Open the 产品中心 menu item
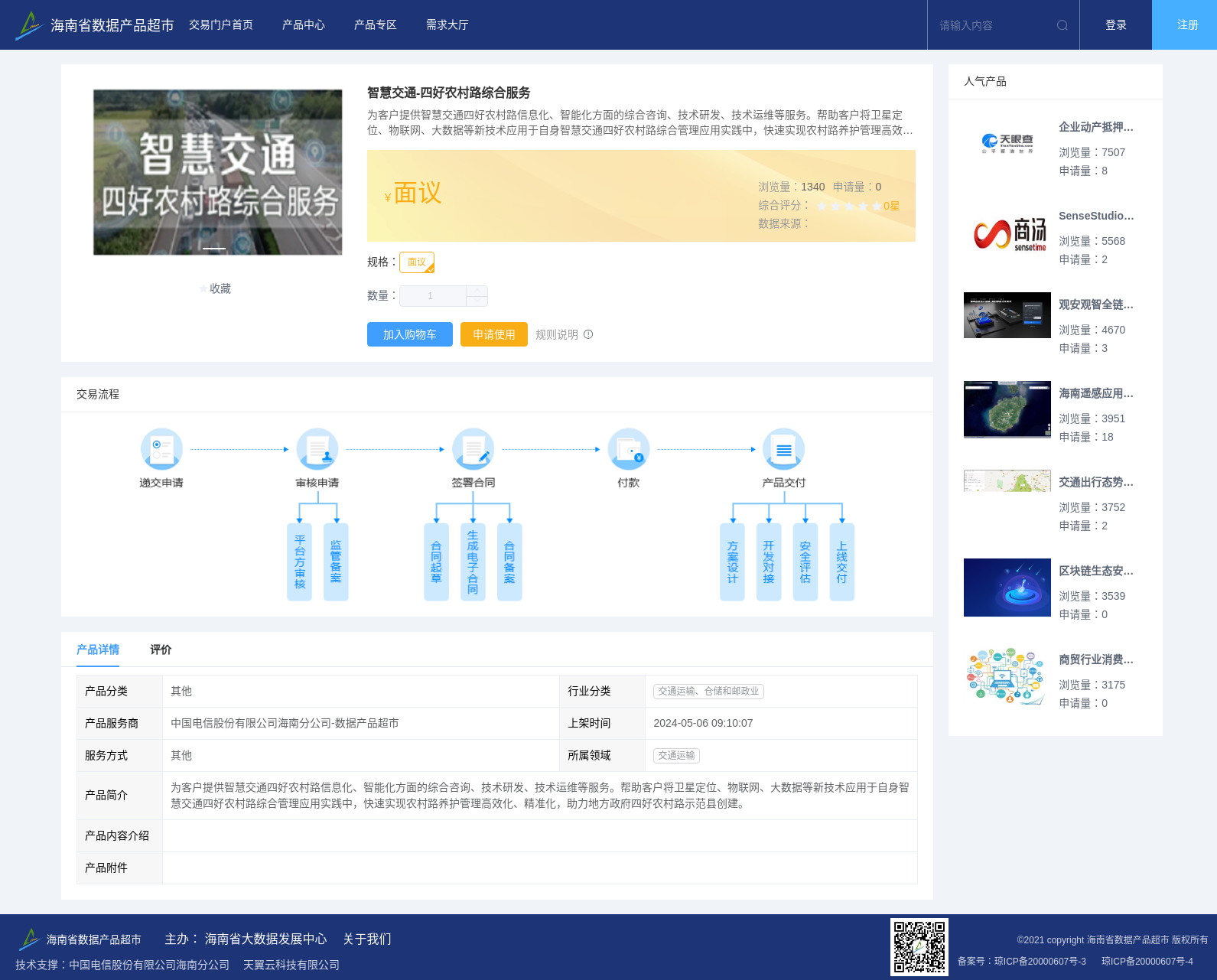This screenshot has height=980, width=1217. (x=304, y=25)
